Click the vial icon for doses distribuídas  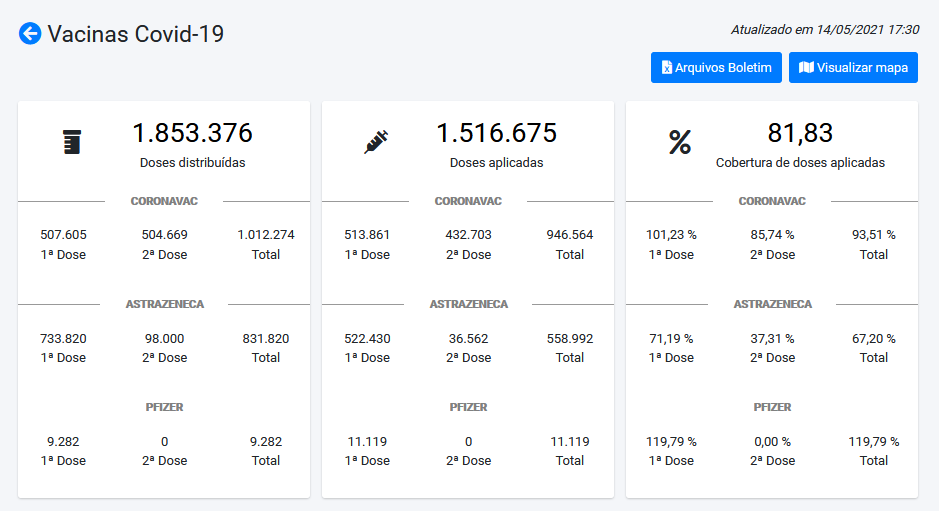point(69,143)
